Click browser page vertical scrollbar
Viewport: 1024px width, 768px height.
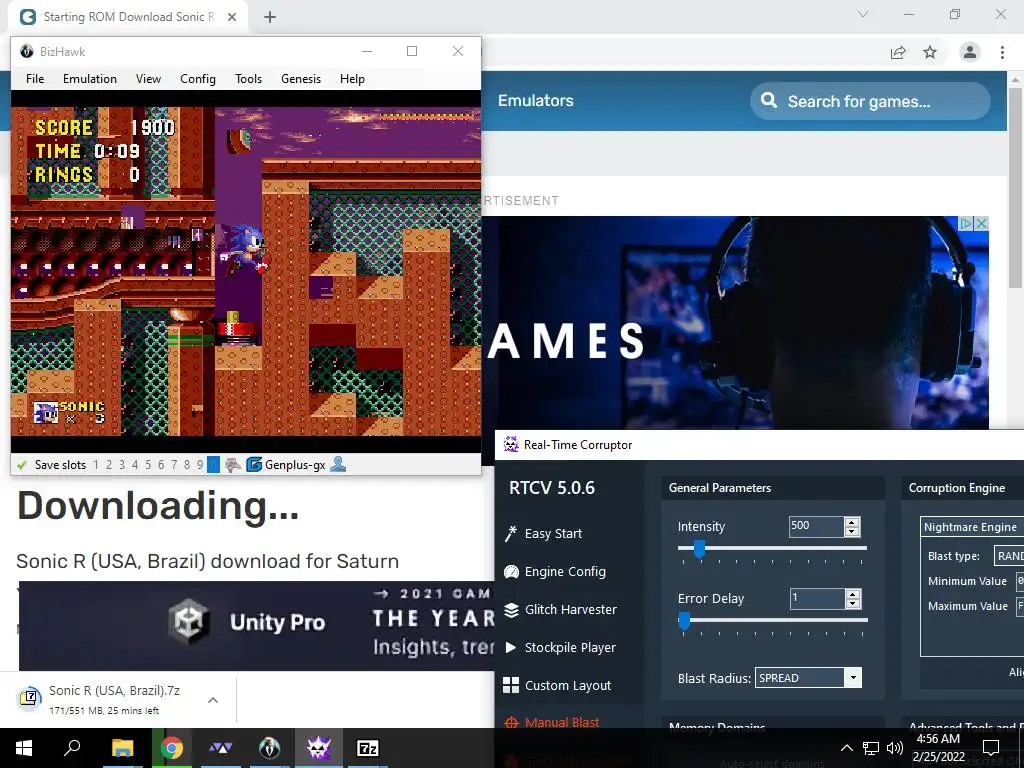(1015, 186)
